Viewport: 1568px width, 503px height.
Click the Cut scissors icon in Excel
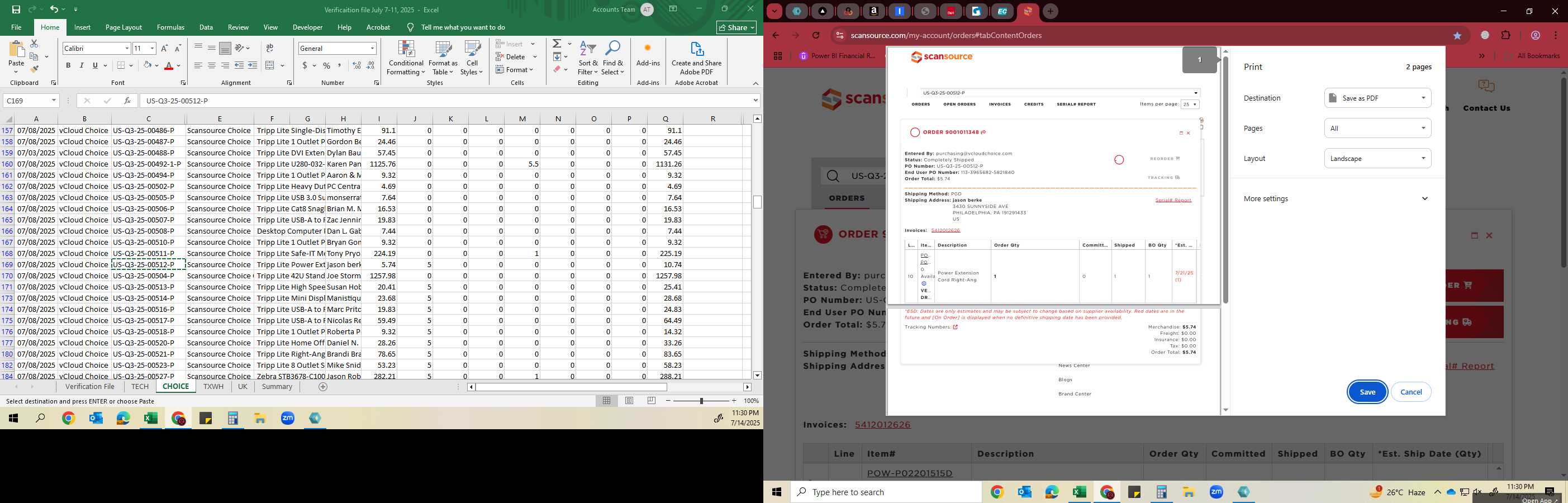34,44
